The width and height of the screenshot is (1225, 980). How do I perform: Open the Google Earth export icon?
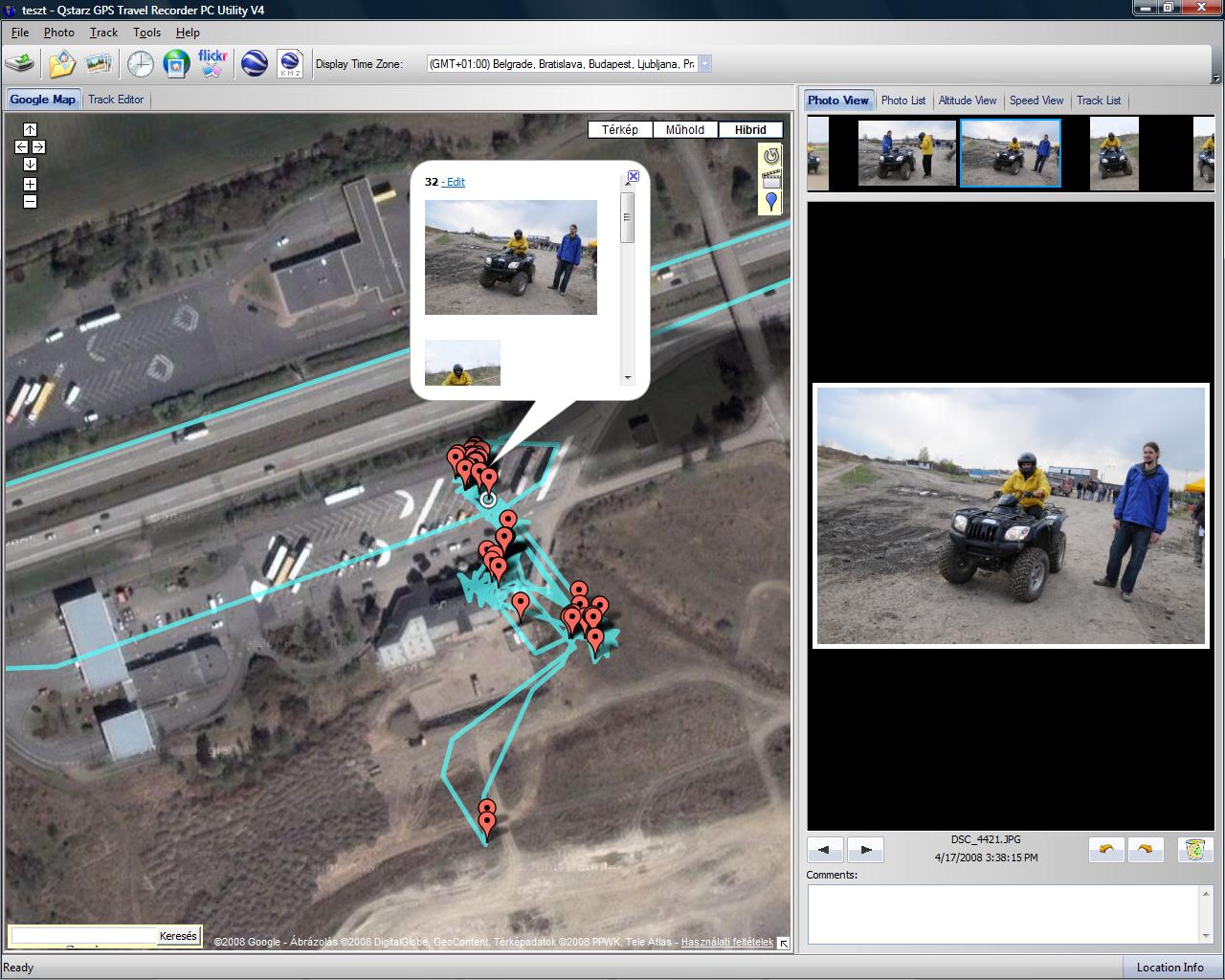(254, 64)
